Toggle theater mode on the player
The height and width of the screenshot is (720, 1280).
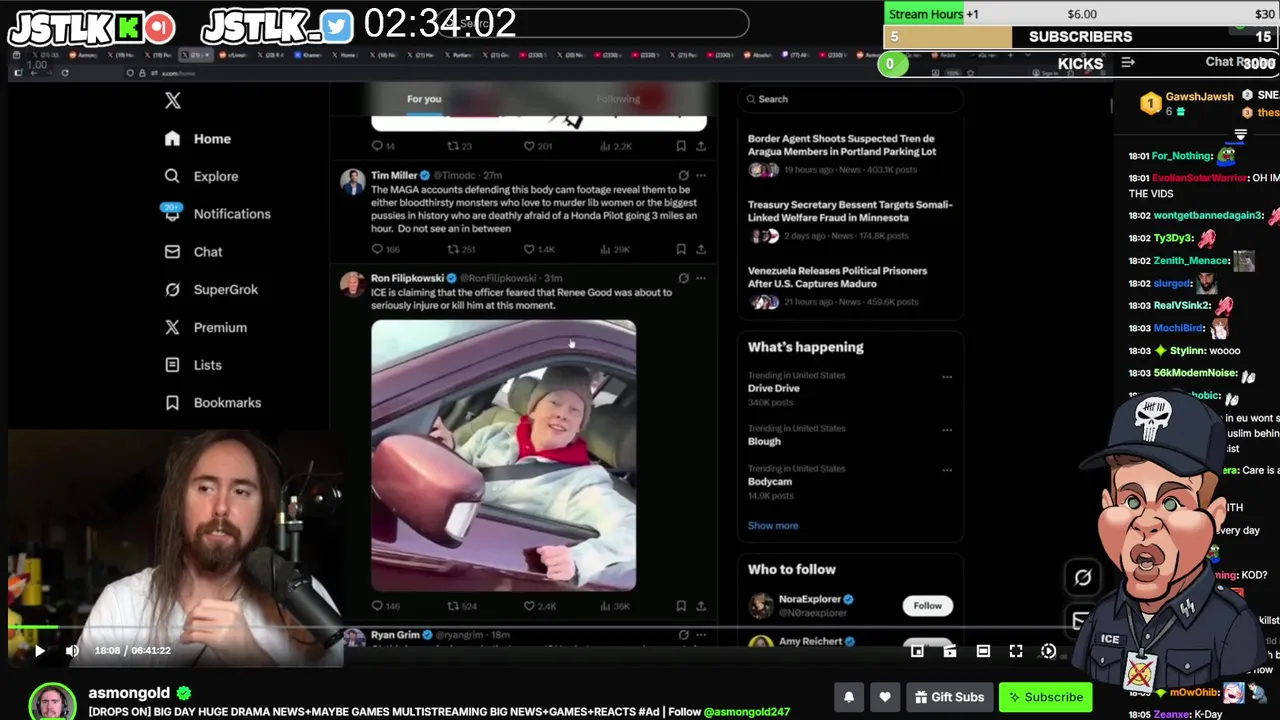[x=983, y=651]
